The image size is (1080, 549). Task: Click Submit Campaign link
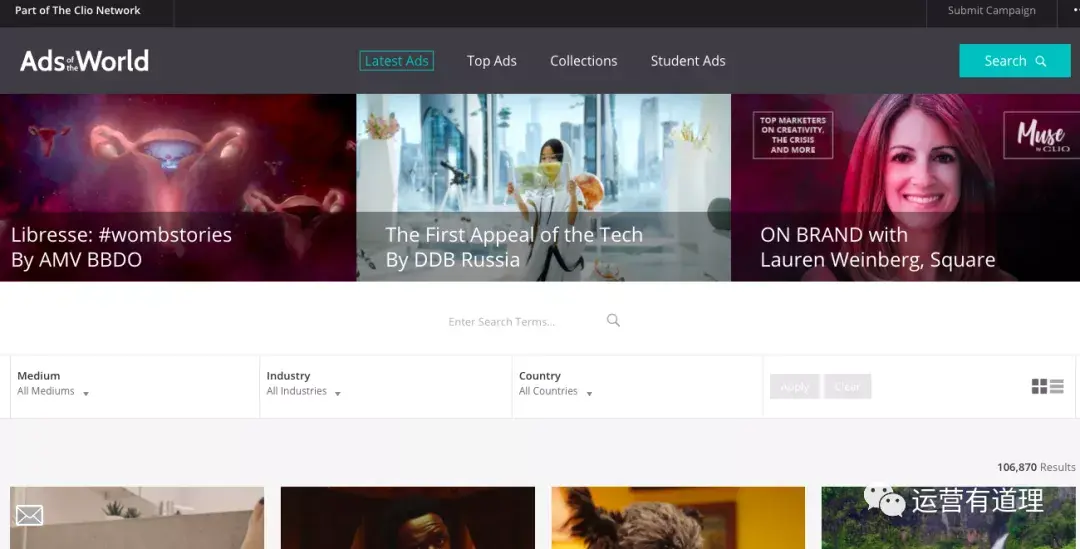[x=991, y=10]
